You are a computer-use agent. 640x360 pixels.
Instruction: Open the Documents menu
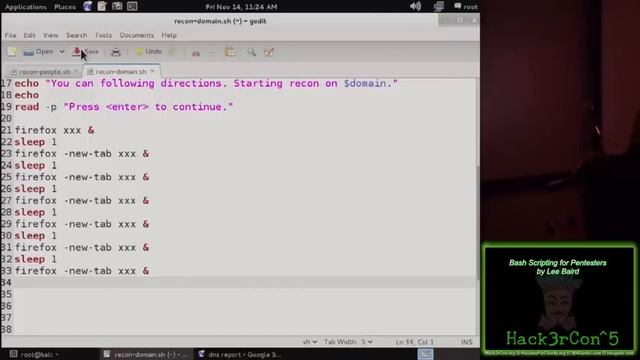click(137, 36)
